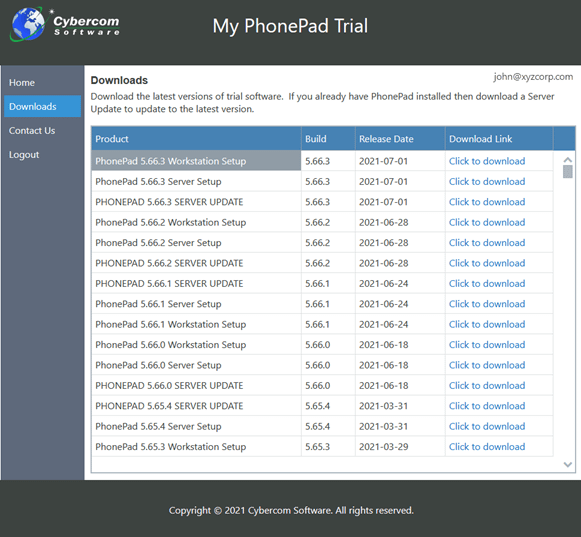
Task: Sort by the Product column header
Action: pos(196,139)
